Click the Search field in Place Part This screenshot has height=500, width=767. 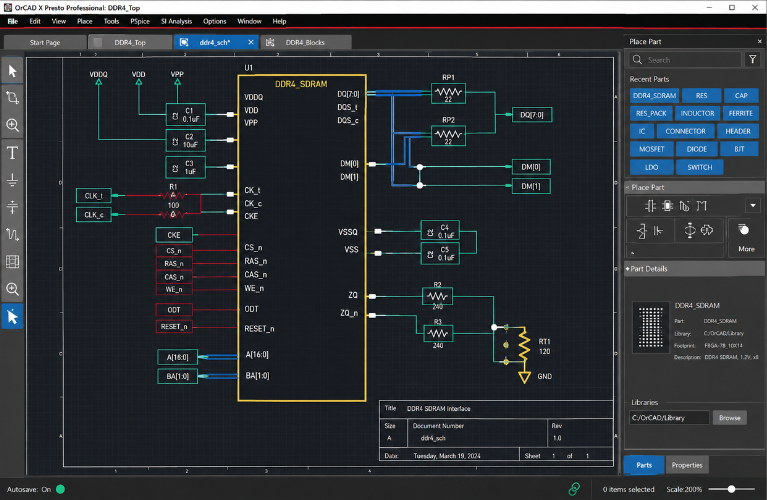point(685,60)
